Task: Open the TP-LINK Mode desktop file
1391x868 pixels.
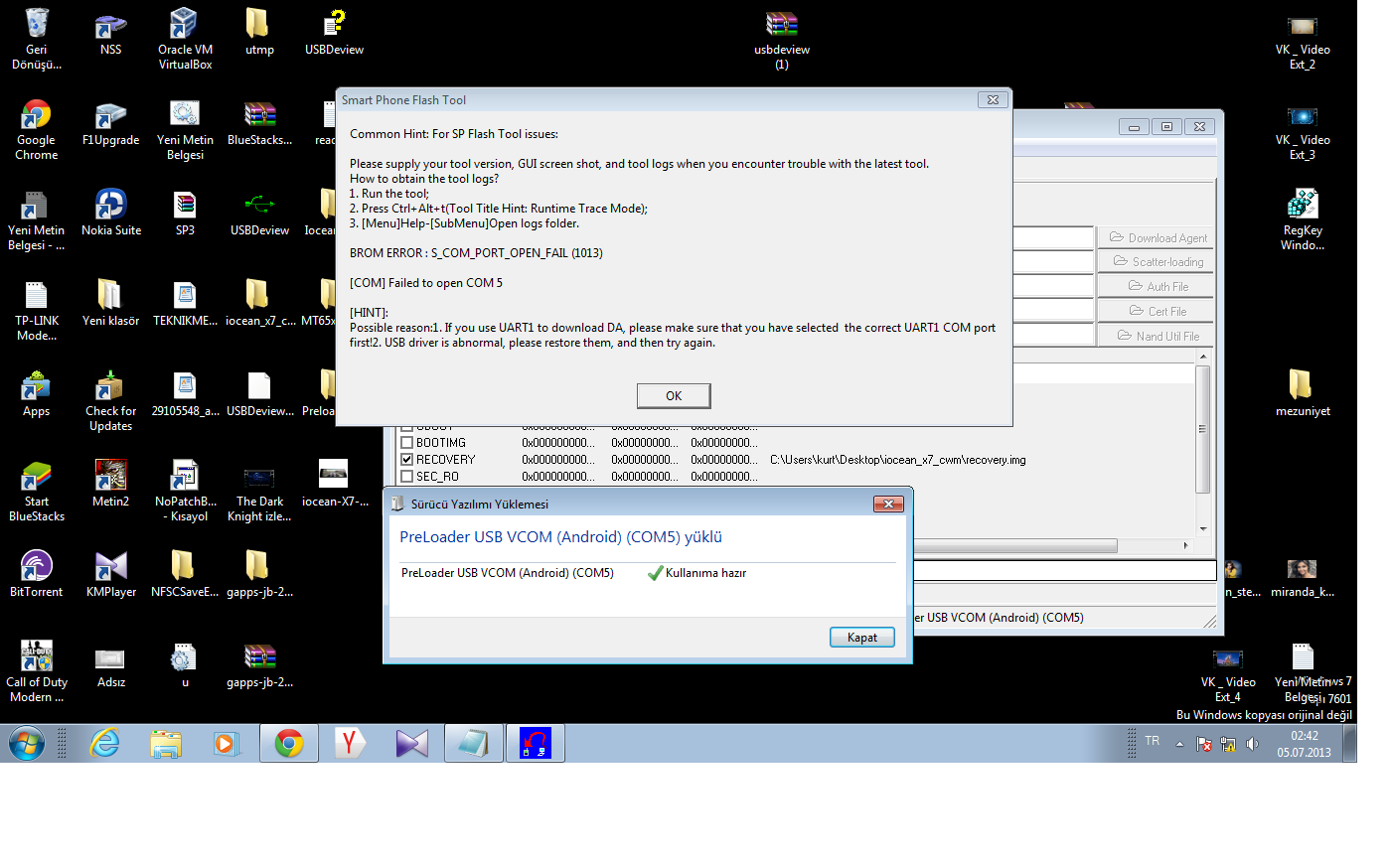Action: click(37, 310)
